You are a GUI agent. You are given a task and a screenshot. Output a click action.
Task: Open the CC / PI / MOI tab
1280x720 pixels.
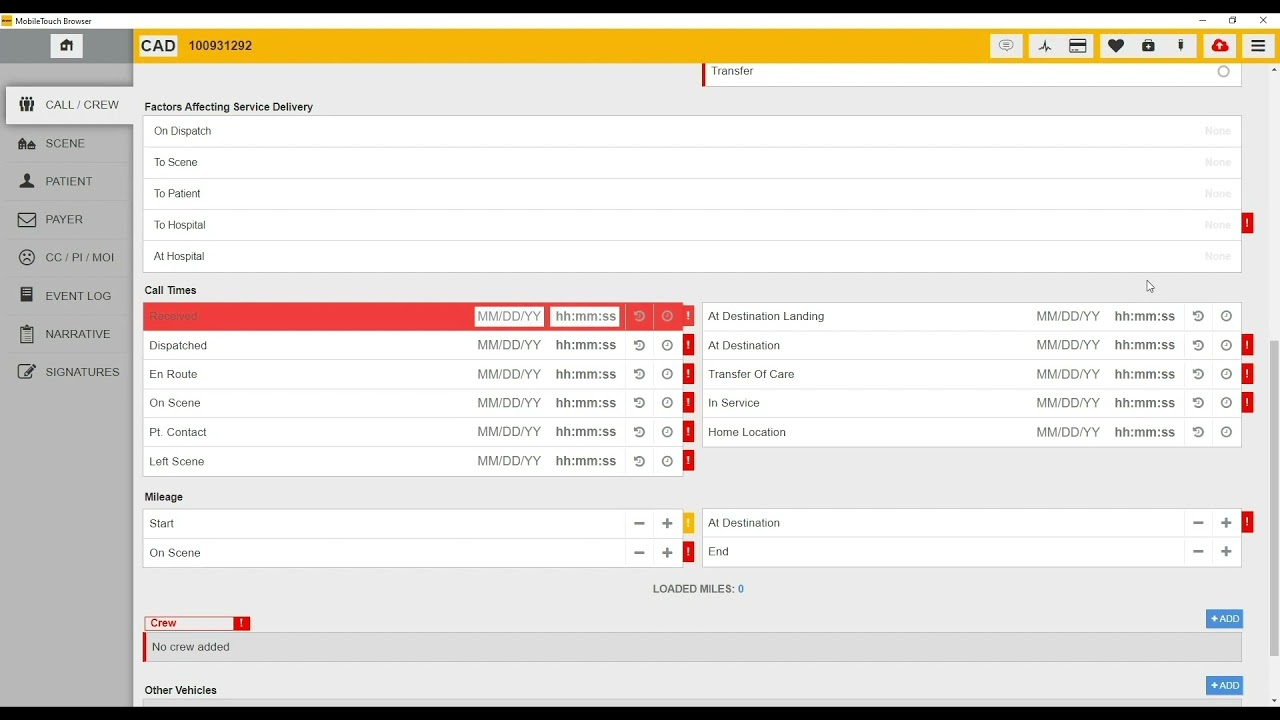[66, 257]
